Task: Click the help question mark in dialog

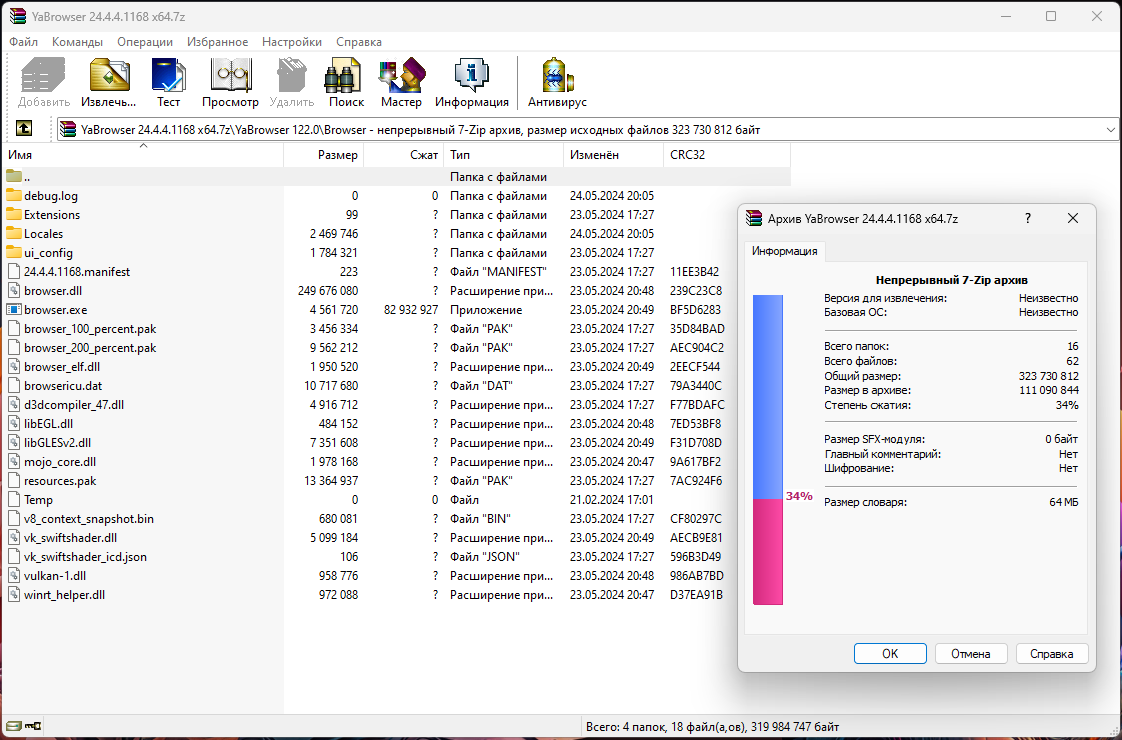Action: pyautogui.click(x=1028, y=218)
